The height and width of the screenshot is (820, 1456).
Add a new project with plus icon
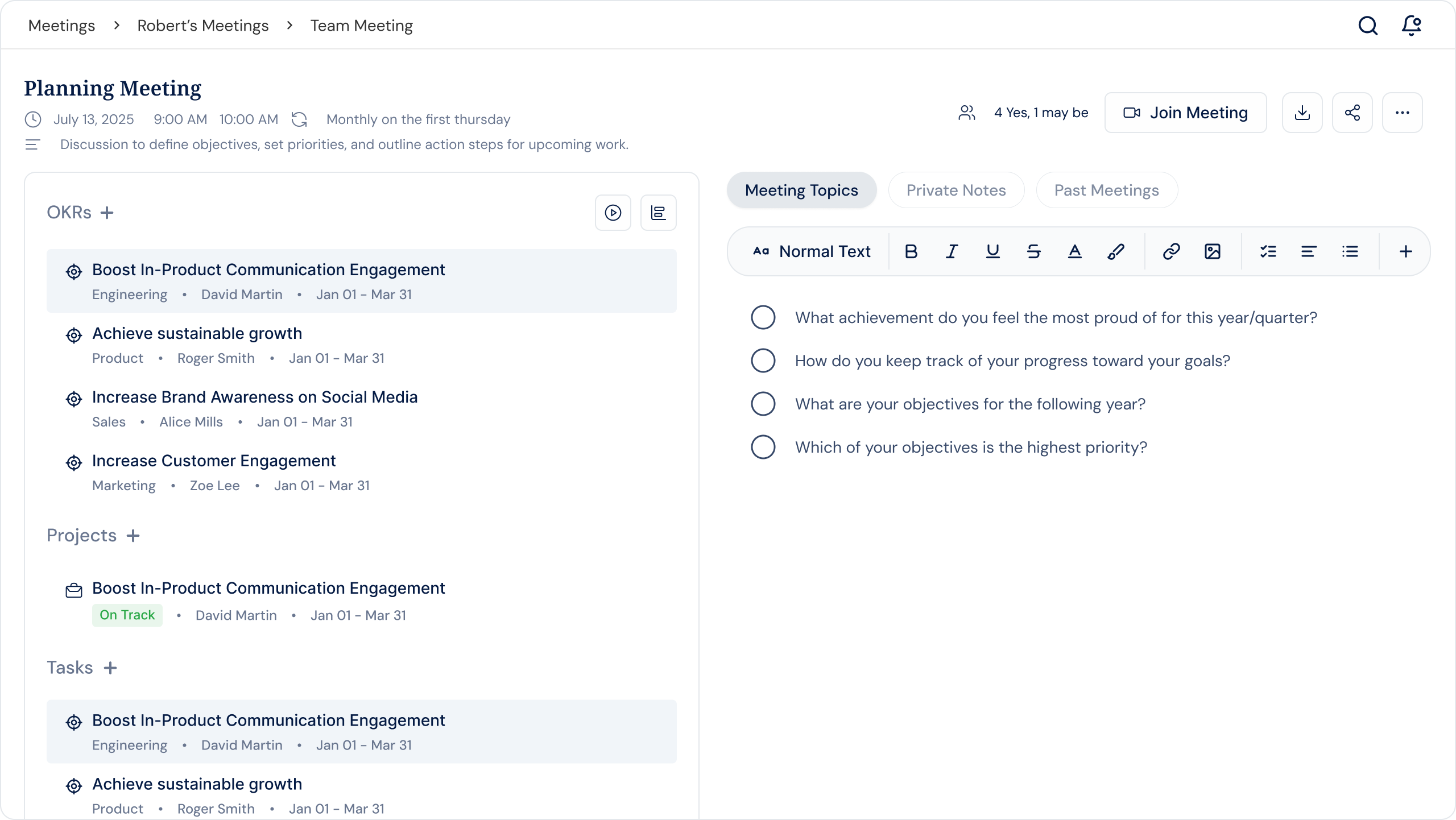point(133,536)
